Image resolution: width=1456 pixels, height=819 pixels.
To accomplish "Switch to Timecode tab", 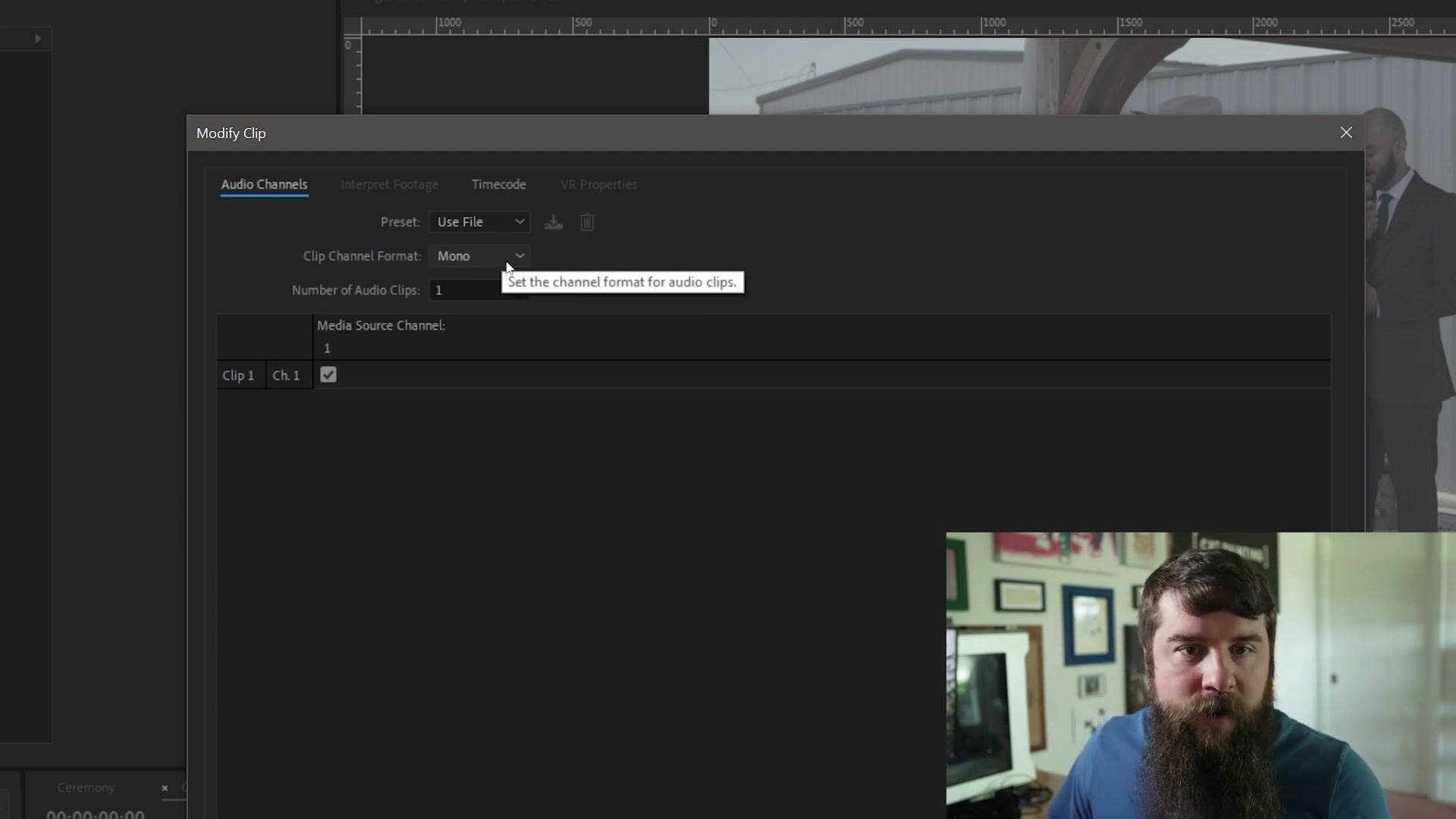I will click(498, 184).
